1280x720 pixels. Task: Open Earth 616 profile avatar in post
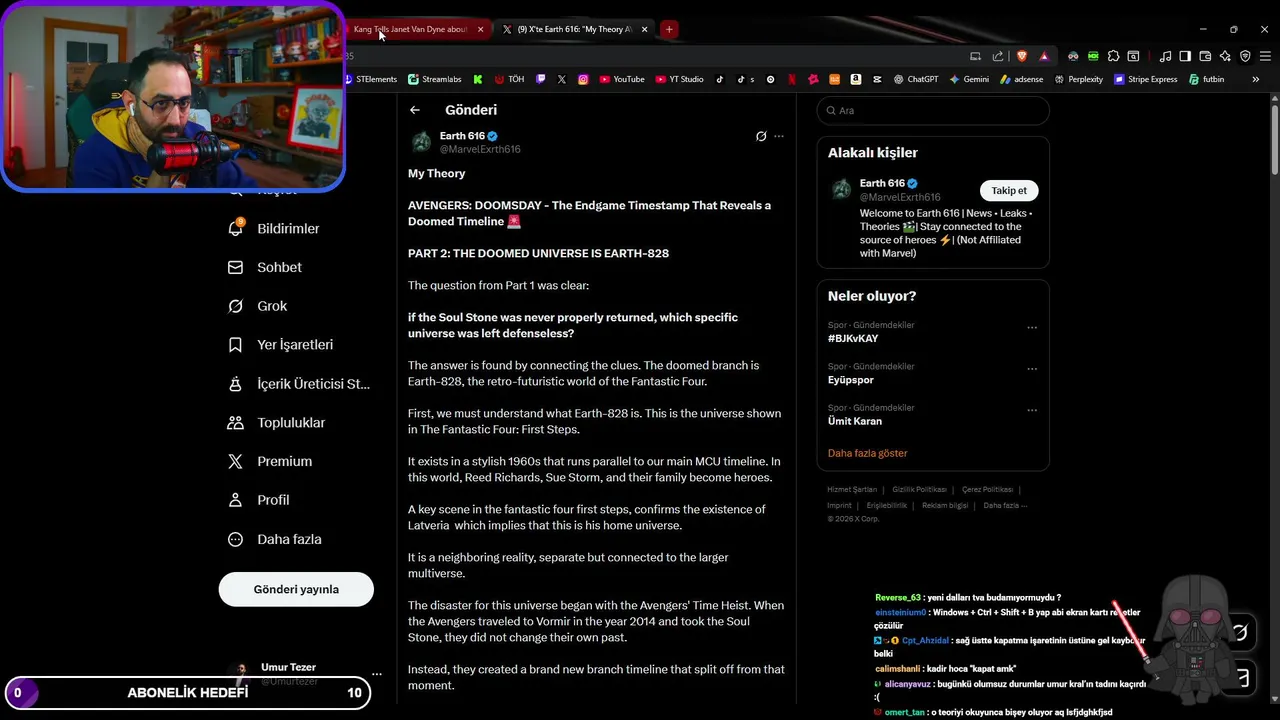[x=421, y=142]
